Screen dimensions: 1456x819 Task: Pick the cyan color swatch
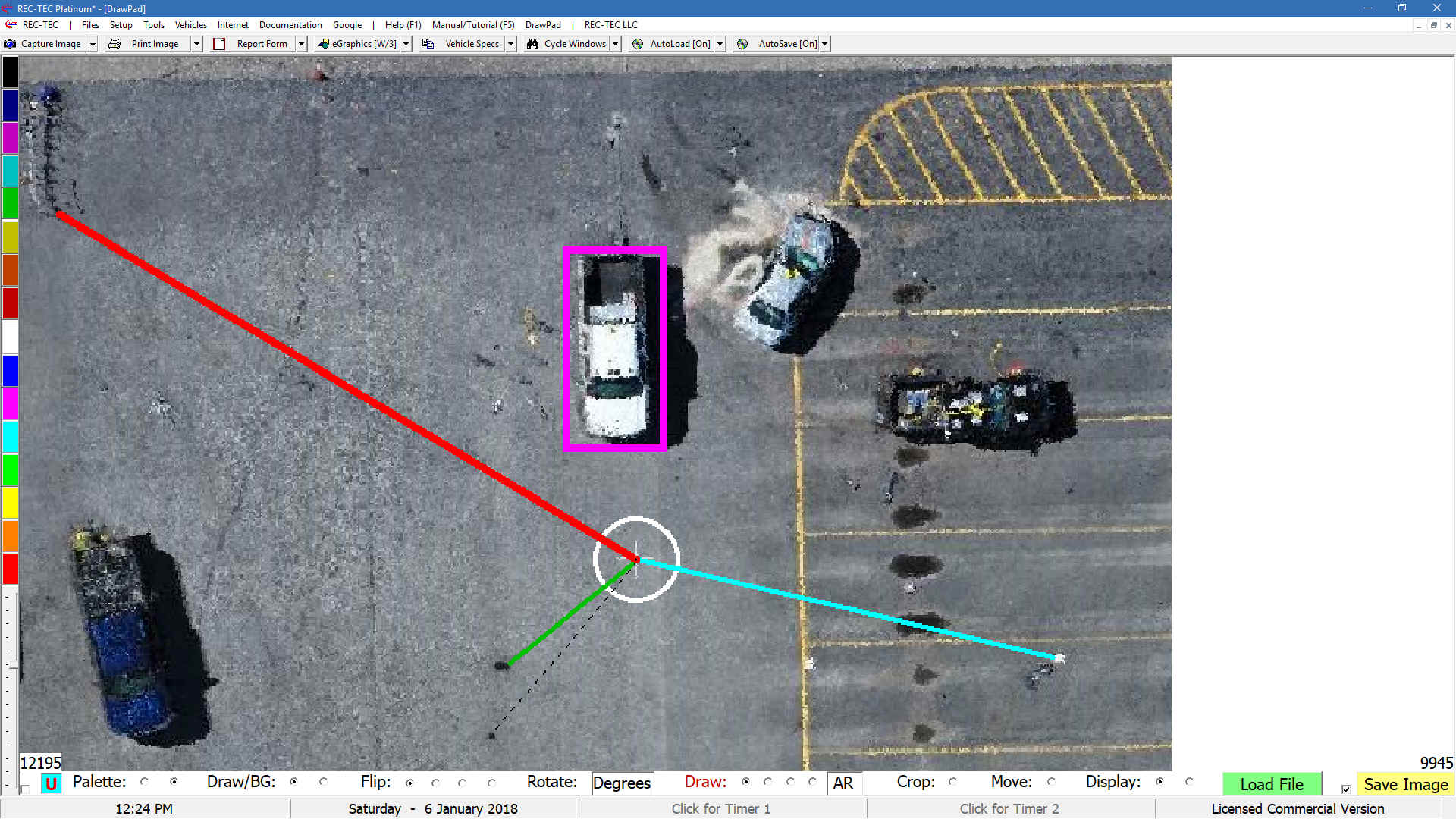(10, 437)
